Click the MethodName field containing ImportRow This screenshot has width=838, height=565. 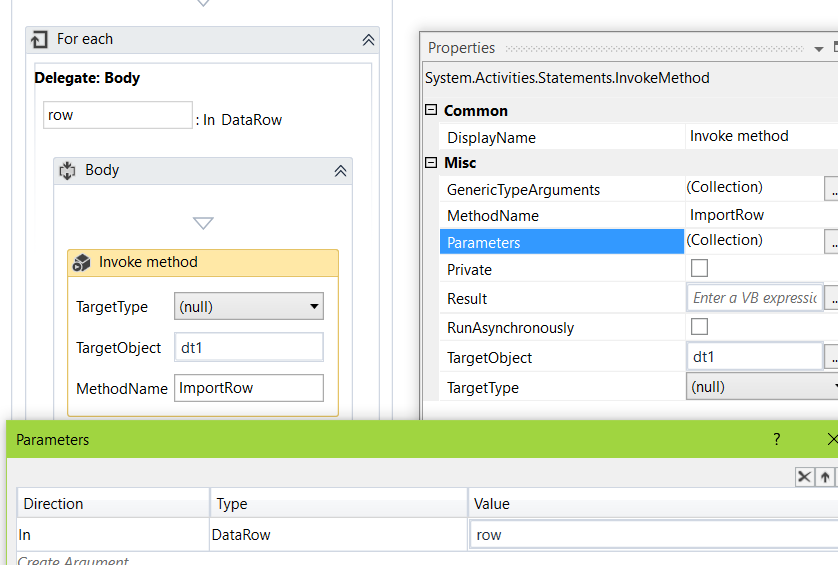point(248,388)
